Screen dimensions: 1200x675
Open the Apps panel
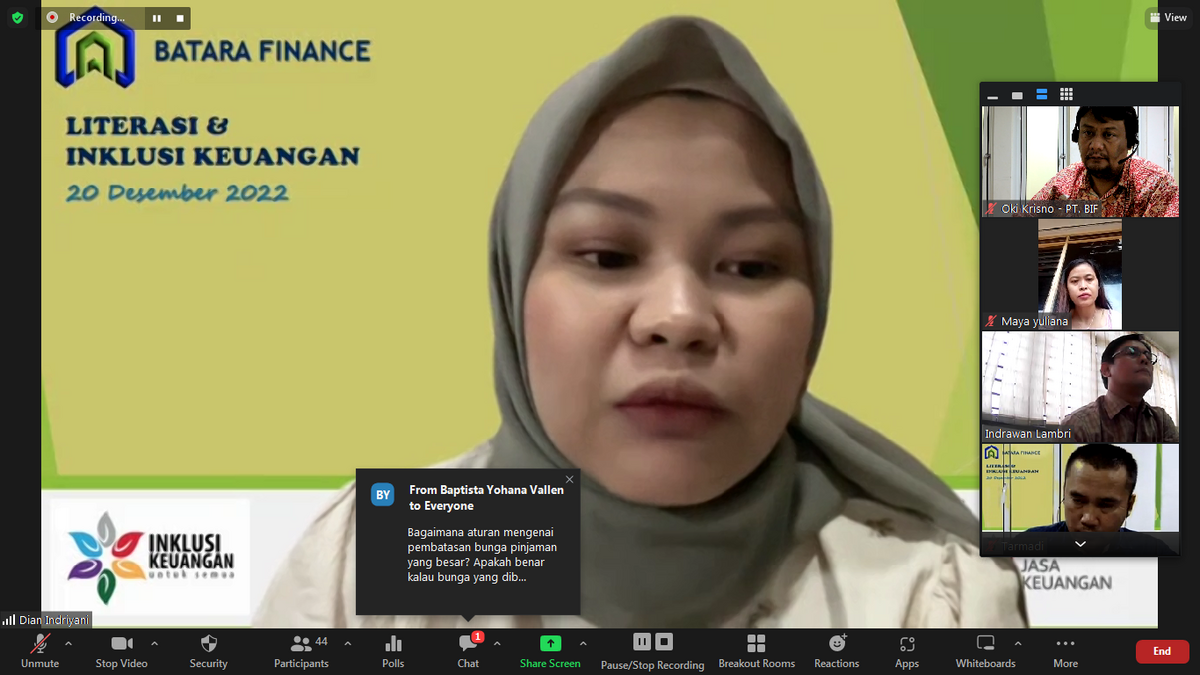click(906, 651)
